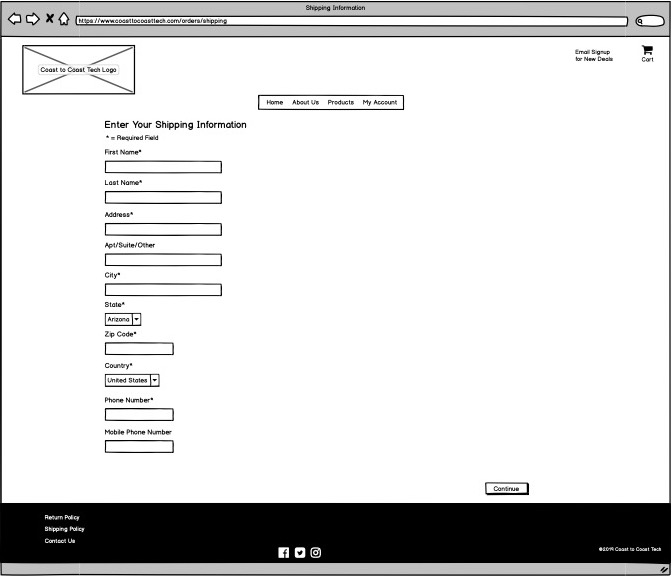This screenshot has height=576, width=672.
Task: Click the Coast to Coast Tech logo
Action: 78,70
